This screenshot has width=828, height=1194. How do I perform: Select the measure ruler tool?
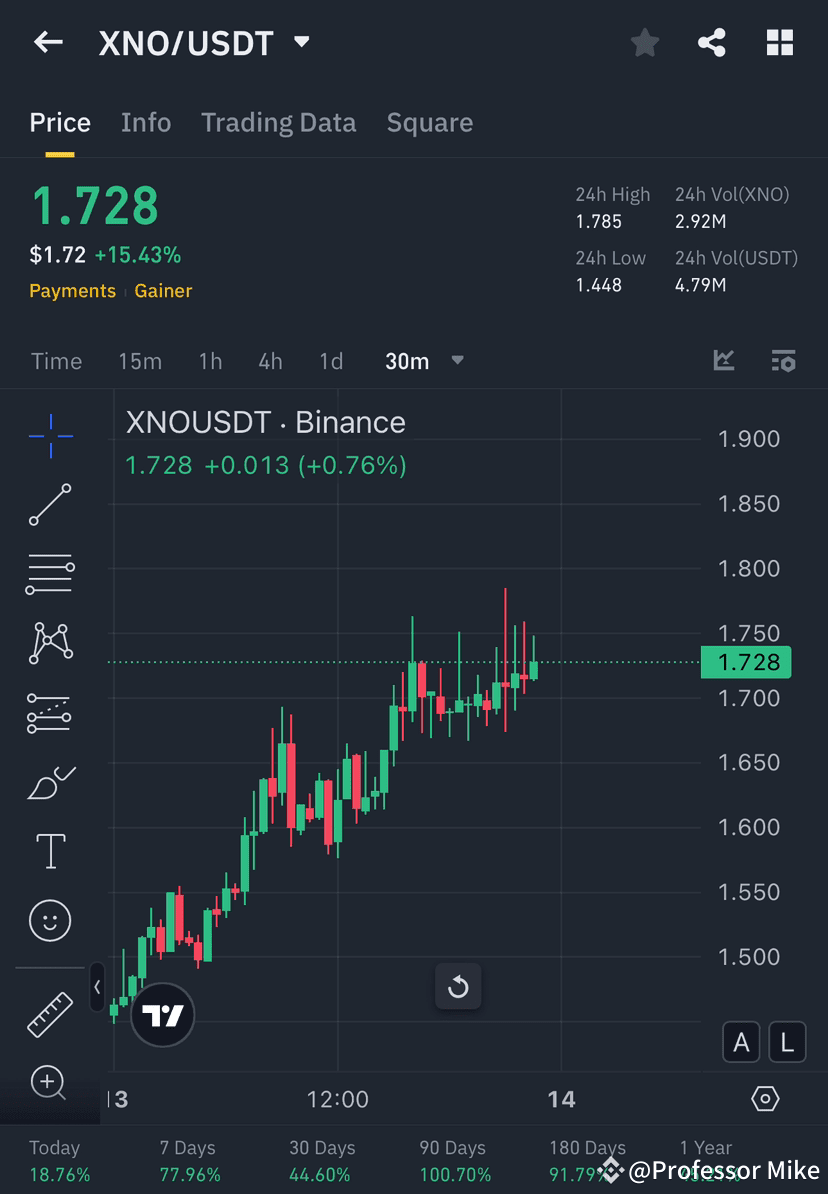pos(50,1014)
